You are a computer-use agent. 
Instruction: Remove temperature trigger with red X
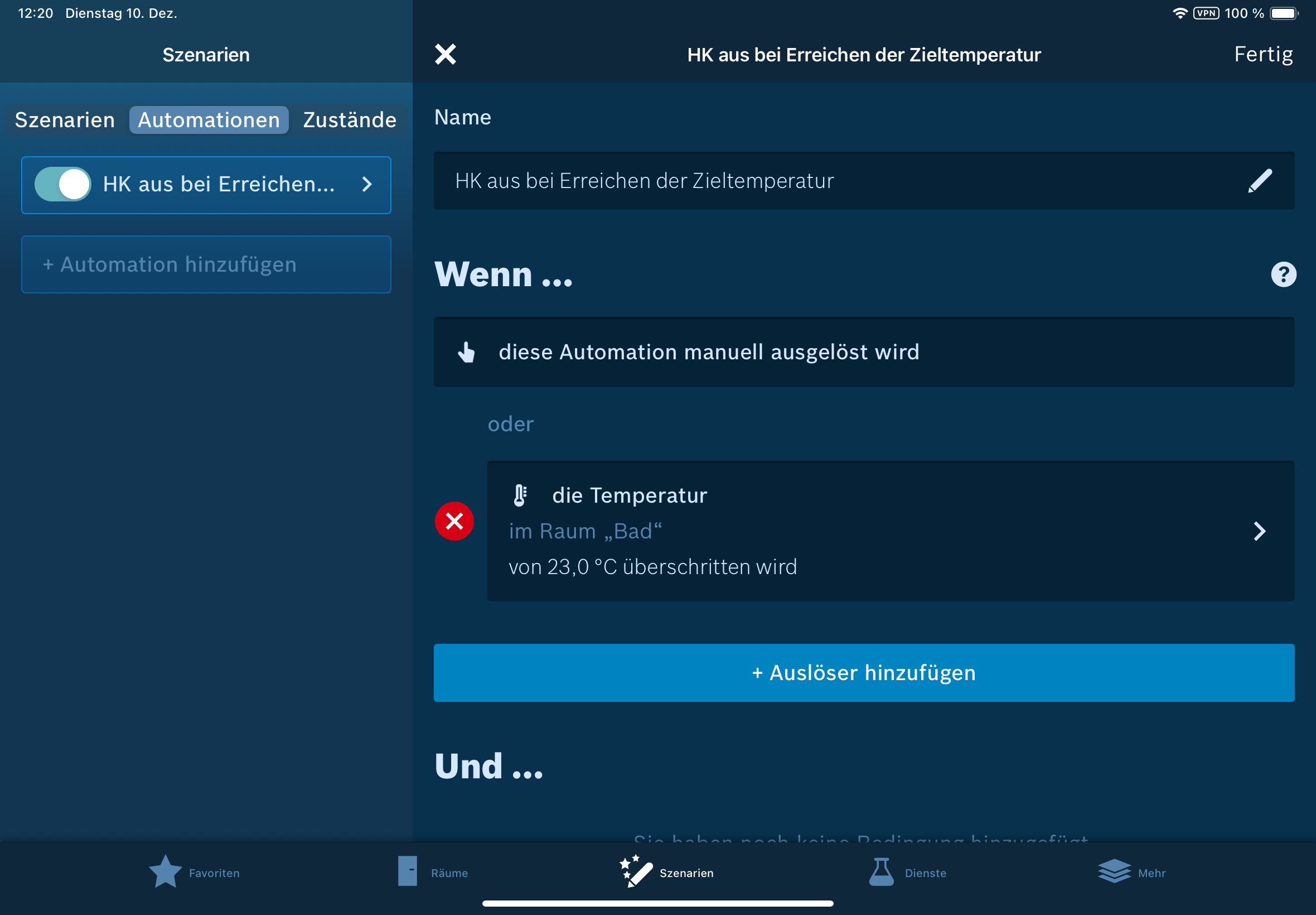pos(454,521)
